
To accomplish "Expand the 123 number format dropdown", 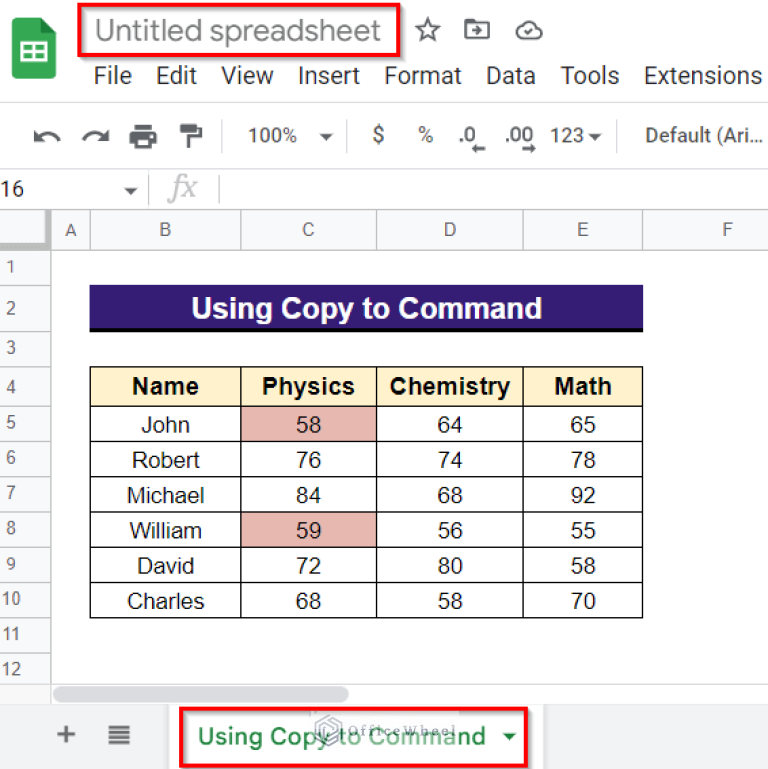I will [576, 136].
